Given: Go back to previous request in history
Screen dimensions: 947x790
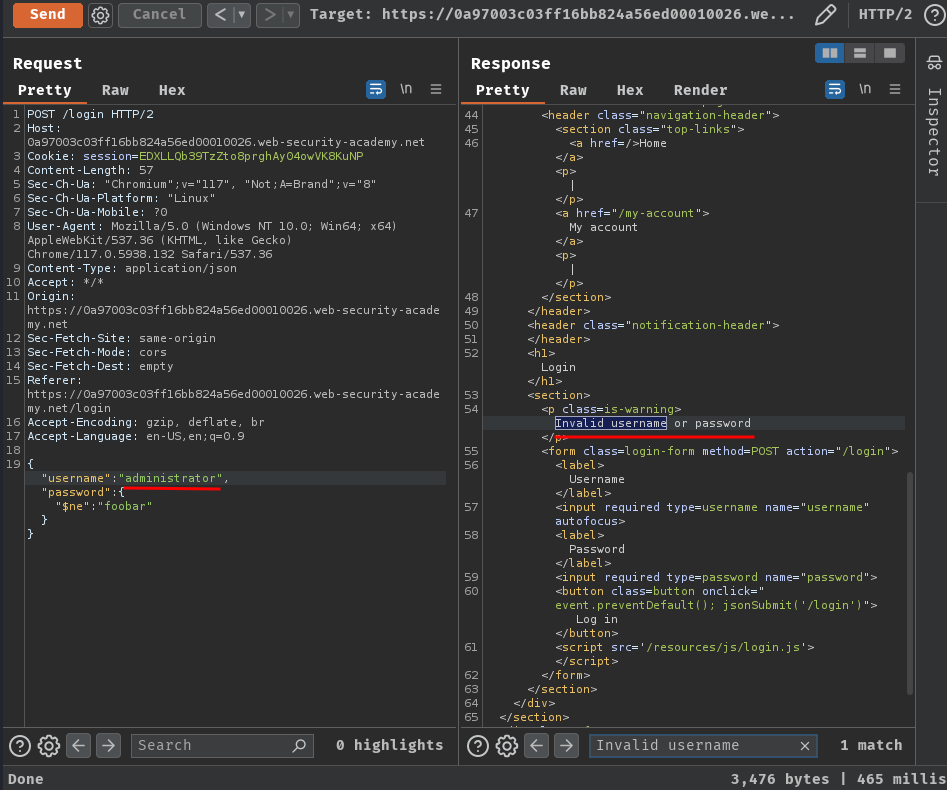Looking at the screenshot, I should coord(220,14).
